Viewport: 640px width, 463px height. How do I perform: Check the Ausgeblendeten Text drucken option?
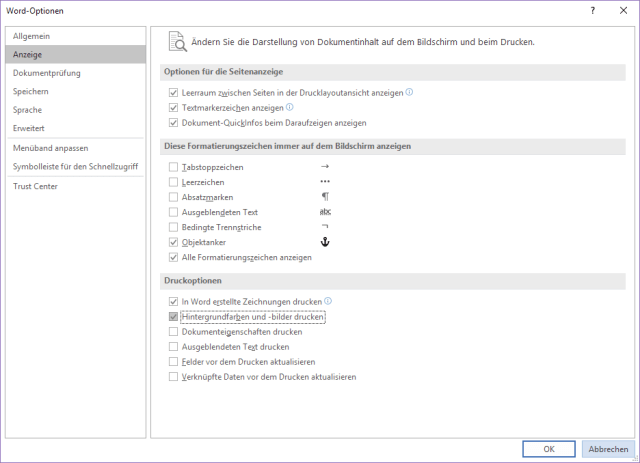click(174, 347)
